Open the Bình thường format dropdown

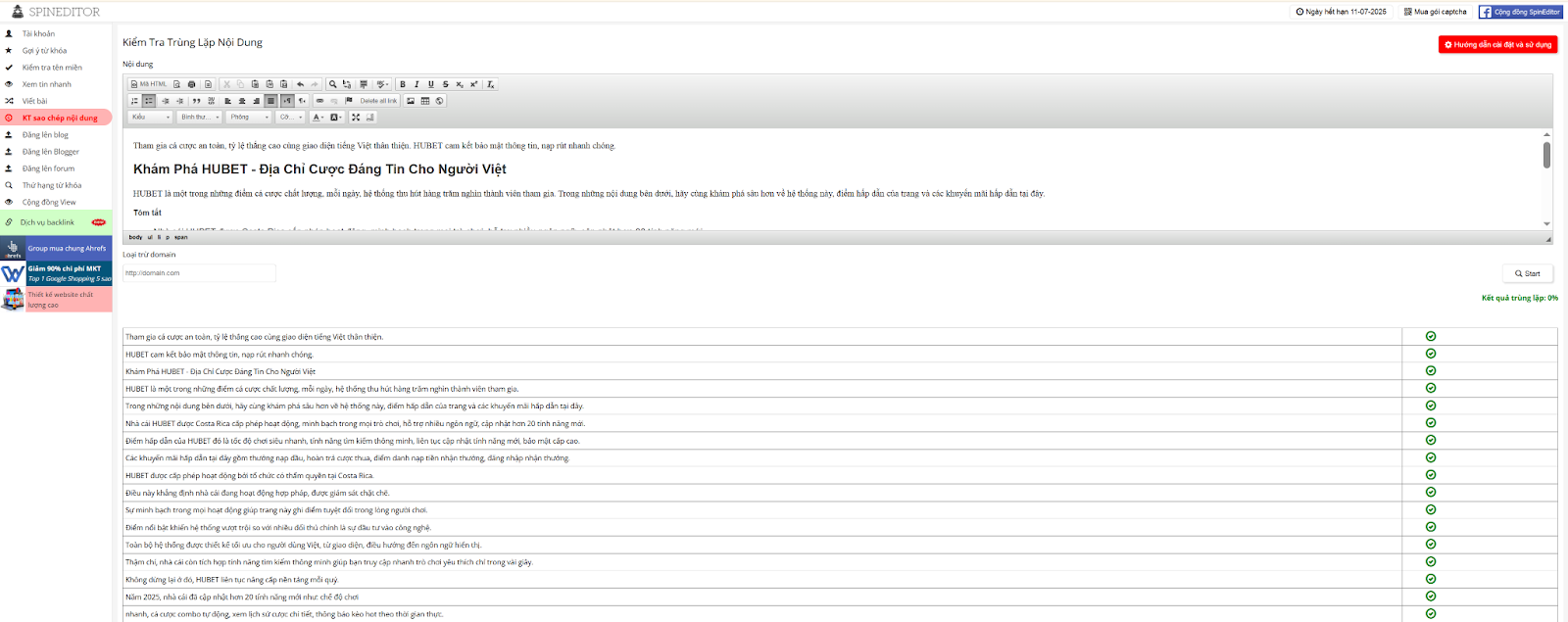(200, 117)
